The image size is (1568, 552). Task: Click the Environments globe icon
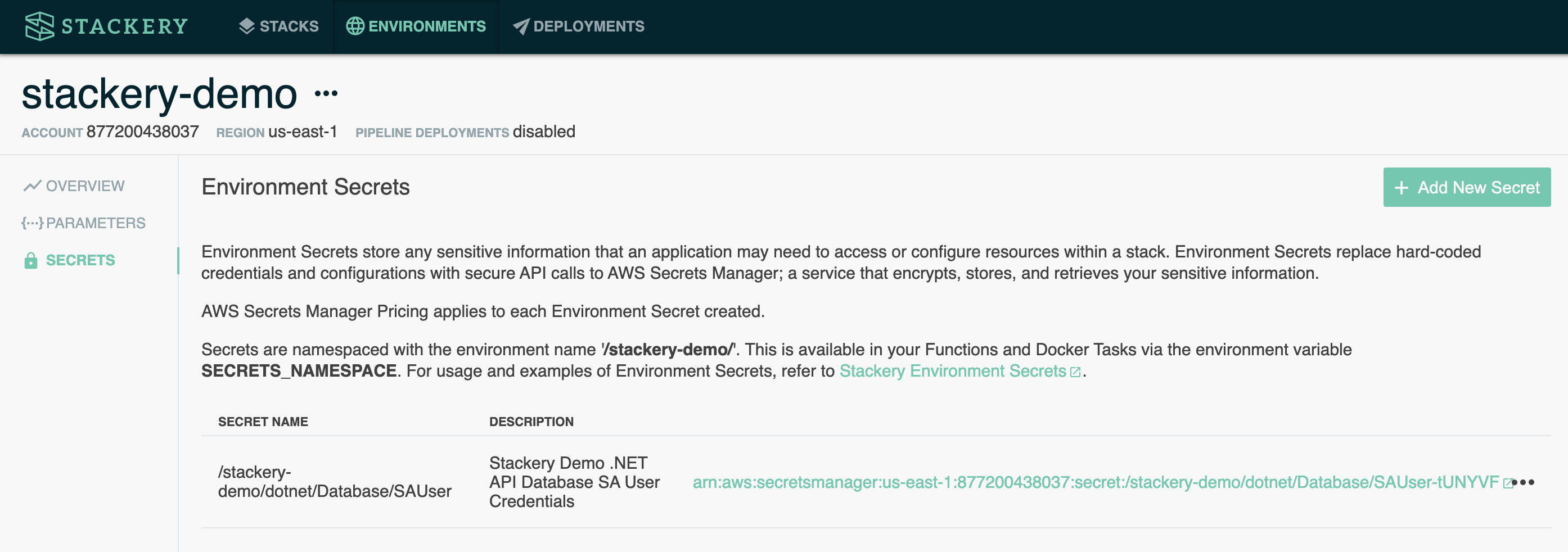click(x=355, y=26)
